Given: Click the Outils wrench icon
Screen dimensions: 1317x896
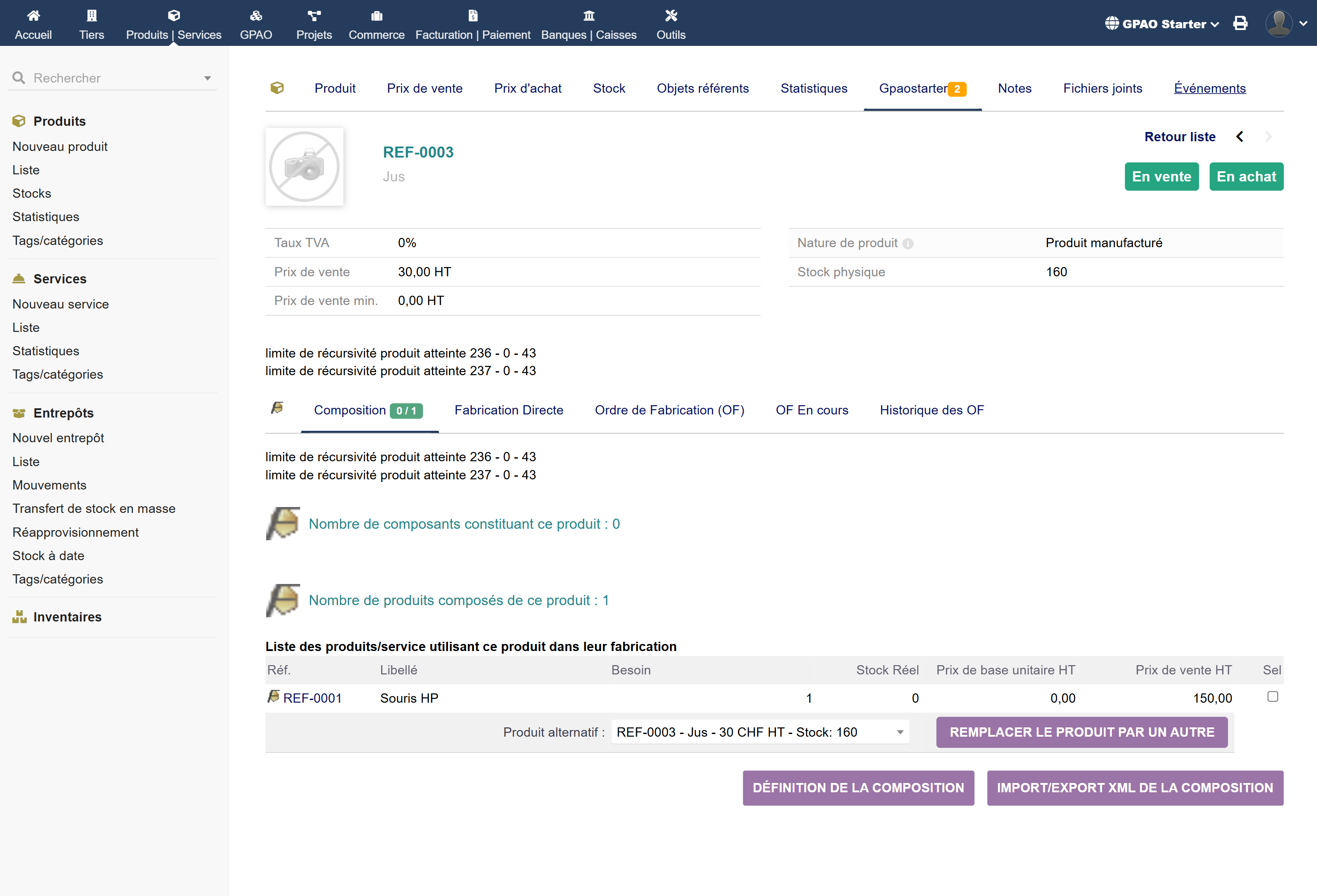Looking at the screenshot, I should coord(670,15).
